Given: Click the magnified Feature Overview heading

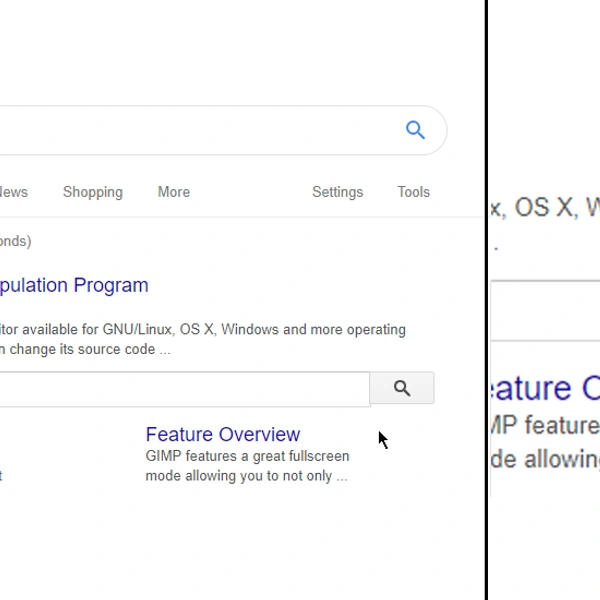Looking at the screenshot, I should 545,388.
